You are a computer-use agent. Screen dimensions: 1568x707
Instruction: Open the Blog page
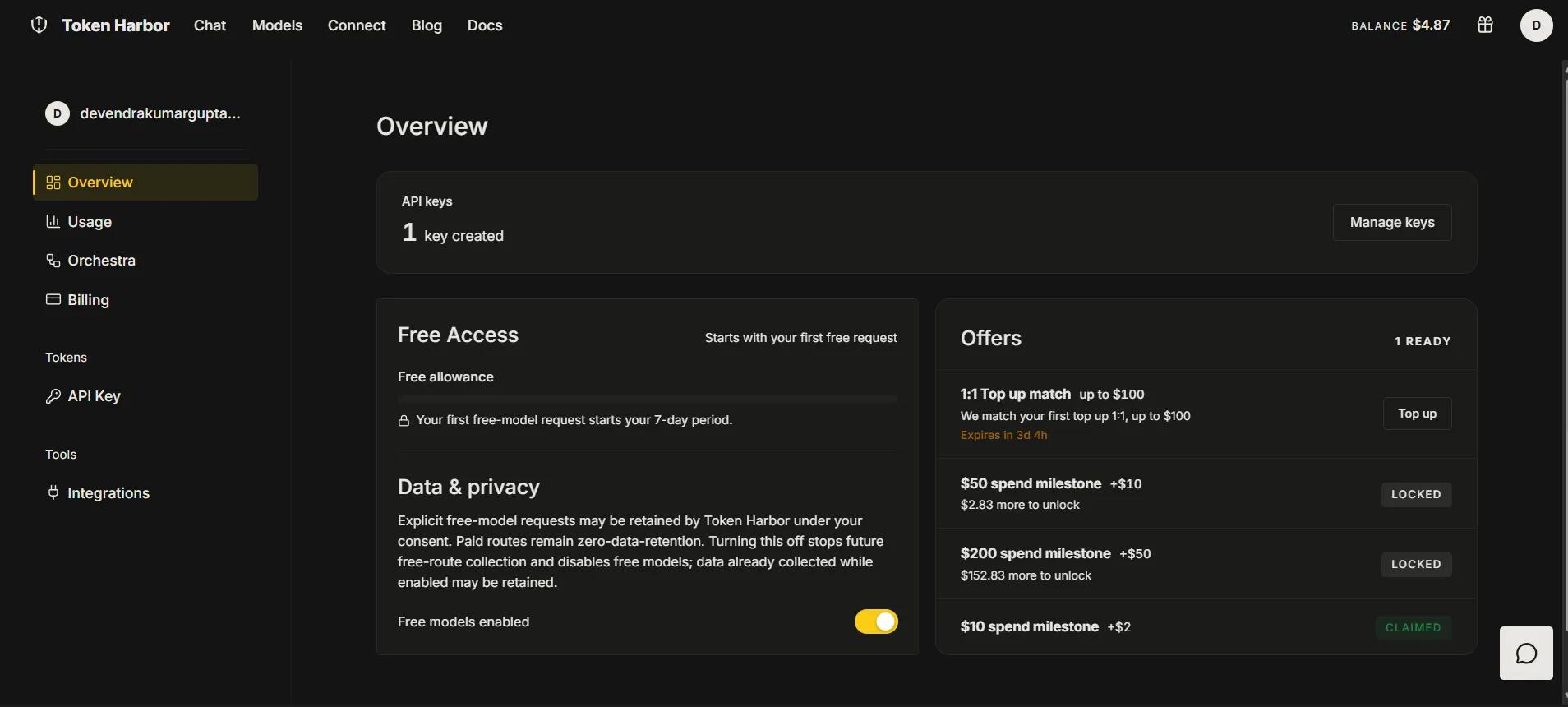pyautogui.click(x=427, y=25)
